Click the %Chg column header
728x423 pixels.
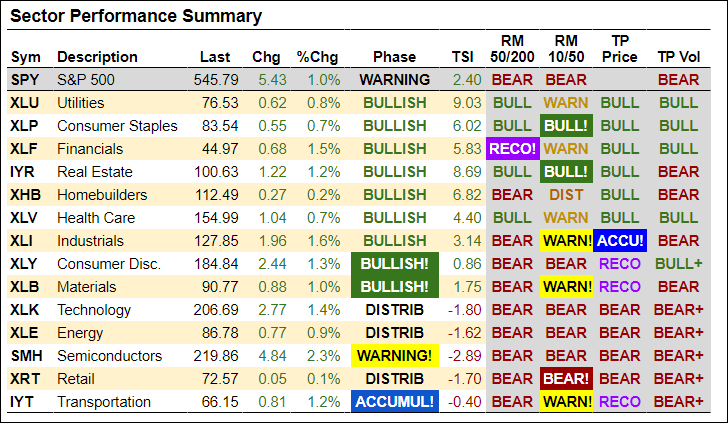click(x=317, y=57)
